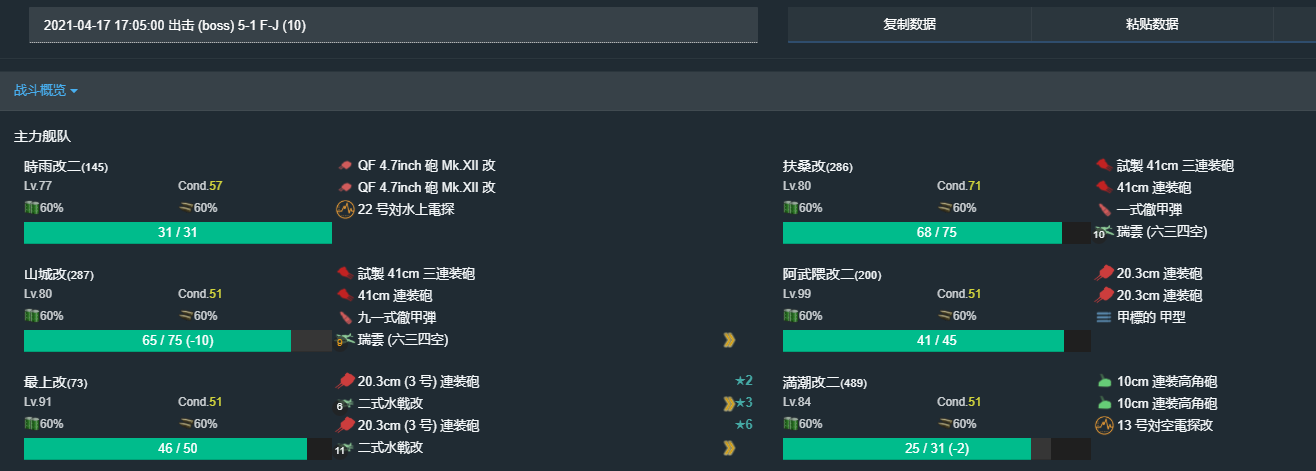Click 時雨改二 HP bar 31 / 31
1316x471 pixels.
click(178, 233)
